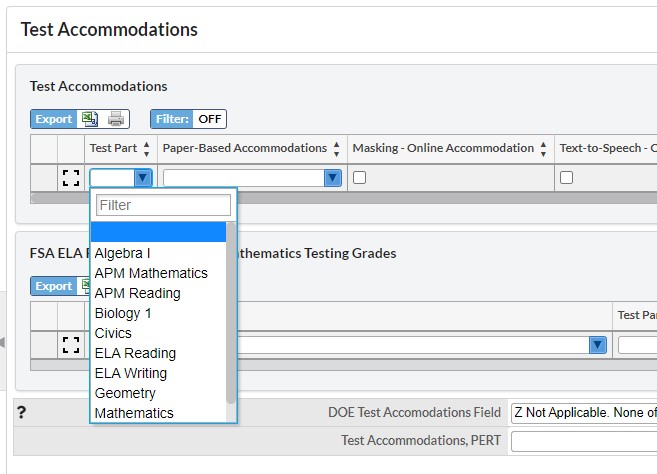Screen dimensions: 657x474
Task: Click the expand icon in first table row
Action: (71, 178)
